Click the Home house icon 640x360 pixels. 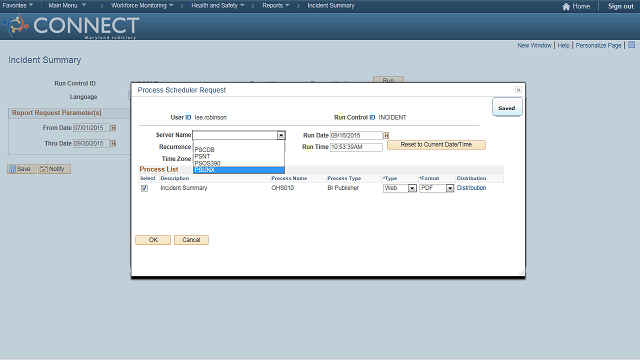pyautogui.click(x=566, y=6)
